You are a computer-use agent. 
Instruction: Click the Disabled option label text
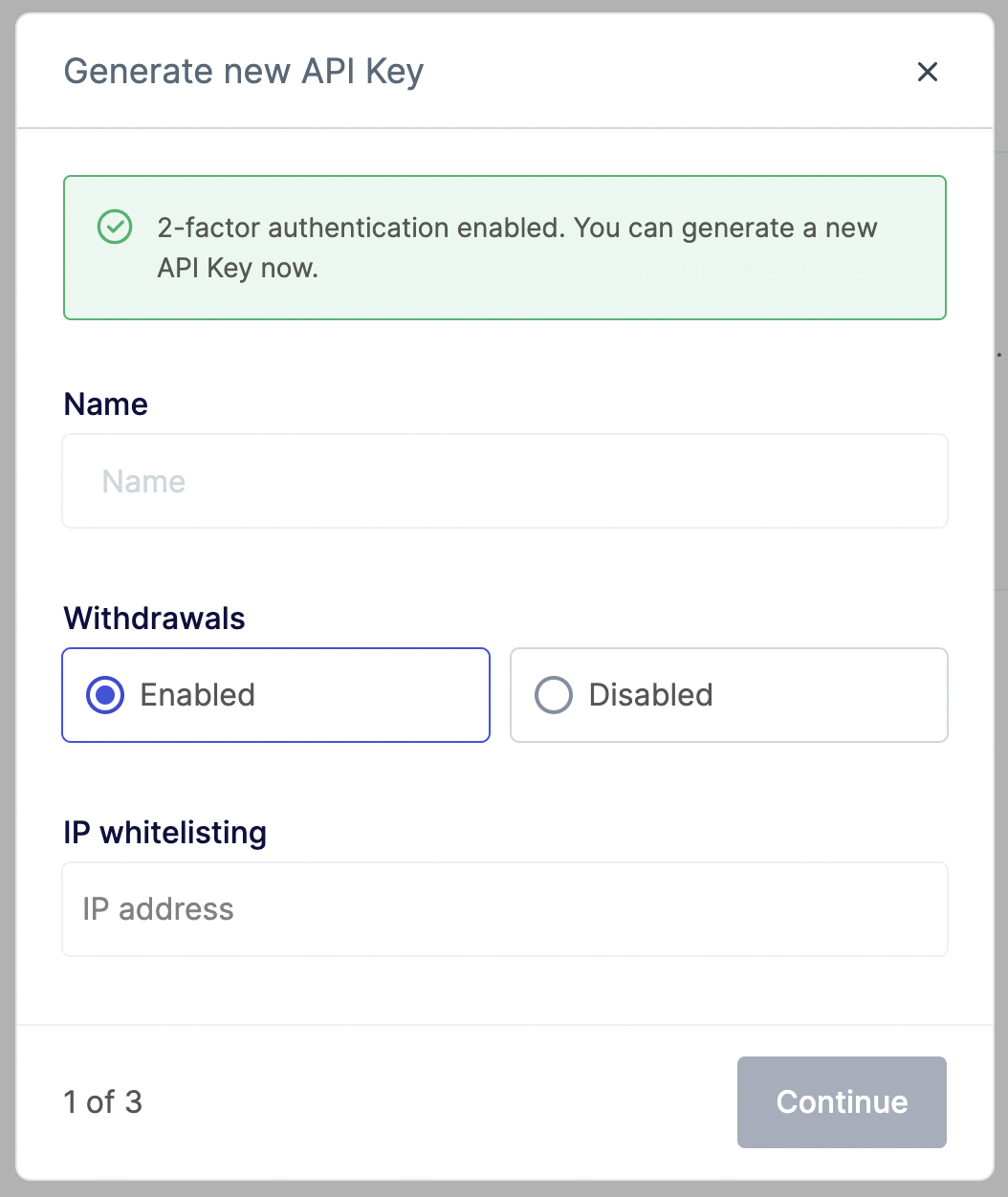pos(650,695)
